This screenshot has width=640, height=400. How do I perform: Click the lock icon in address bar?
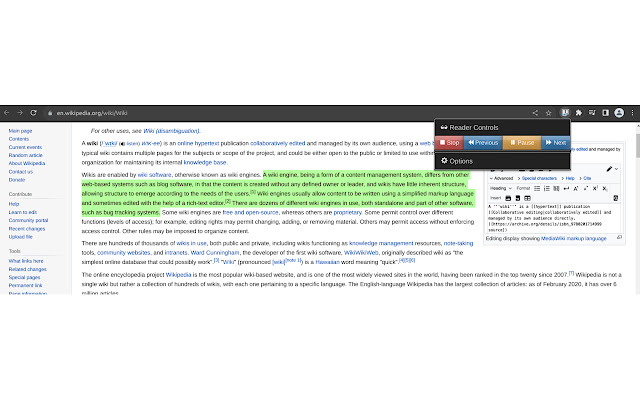coord(50,113)
